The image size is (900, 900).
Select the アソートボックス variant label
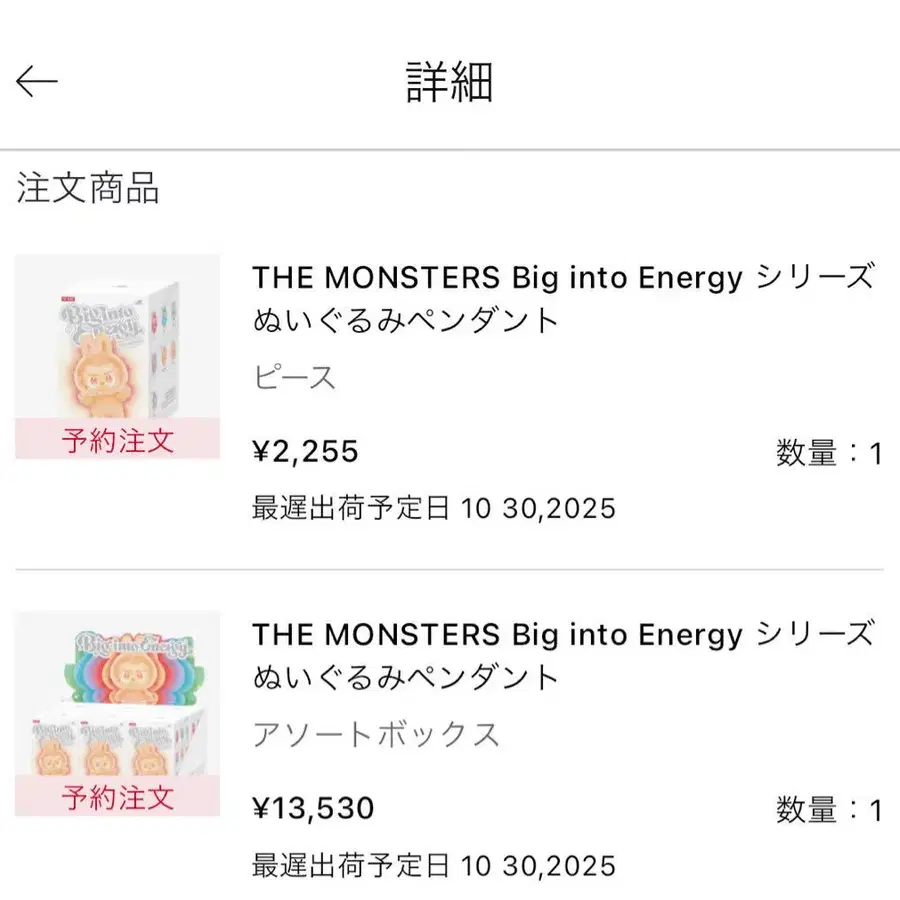tap(375, 735)
